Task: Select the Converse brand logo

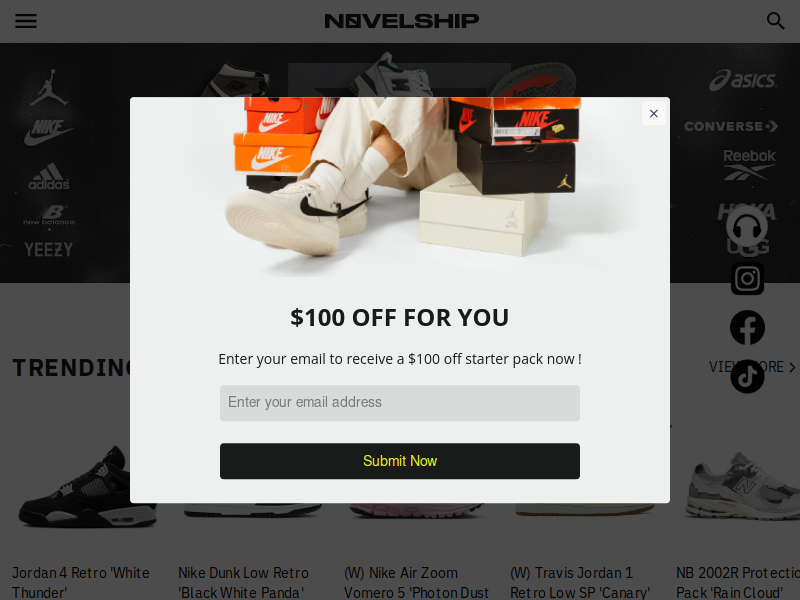Action: pos(731,126)
